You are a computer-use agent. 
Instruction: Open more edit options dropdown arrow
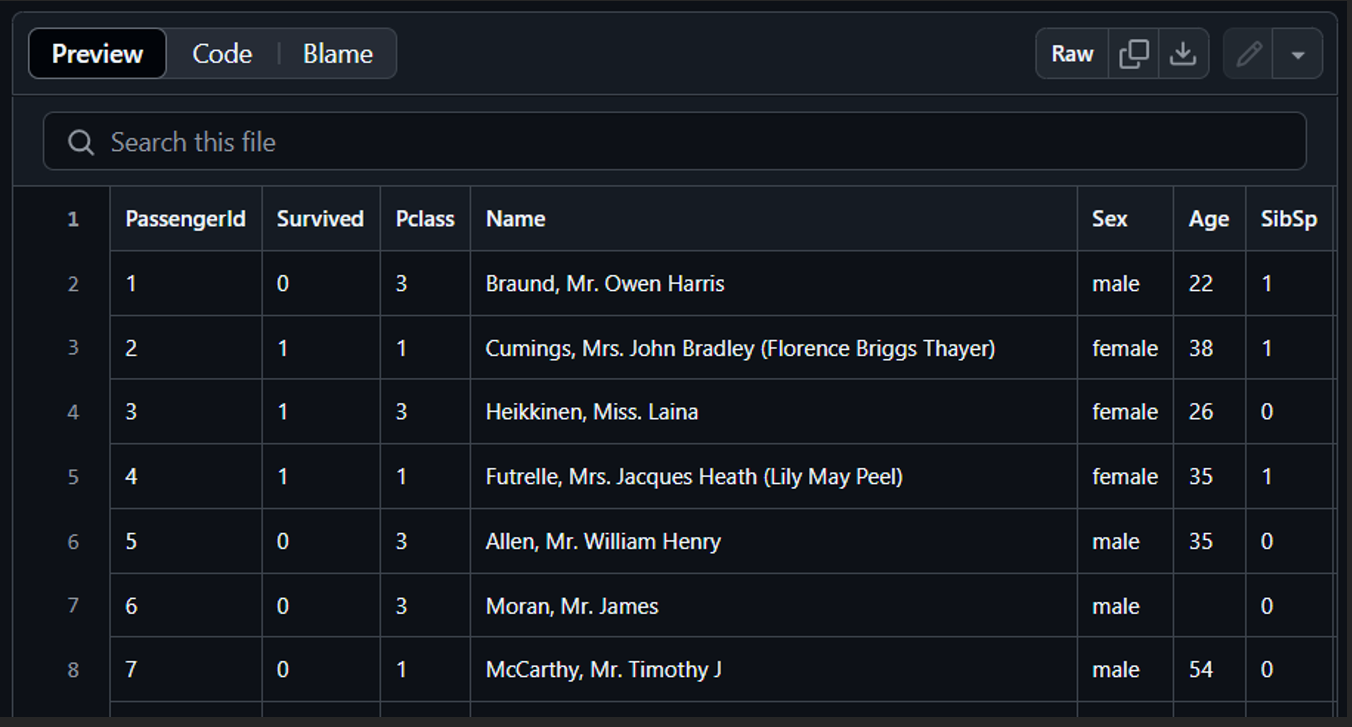click(1298, 54)
